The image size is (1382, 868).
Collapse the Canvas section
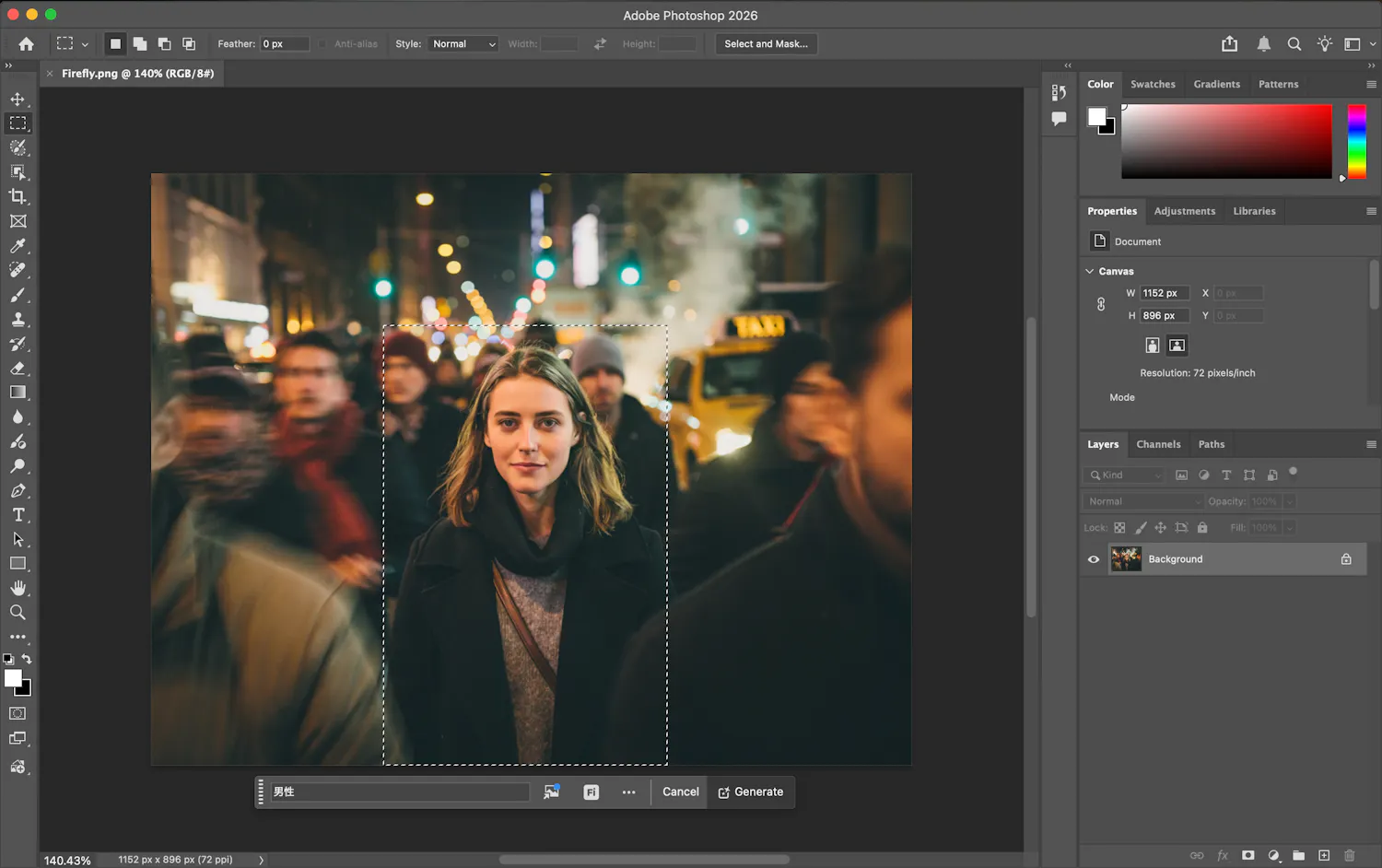(1090, 271)
